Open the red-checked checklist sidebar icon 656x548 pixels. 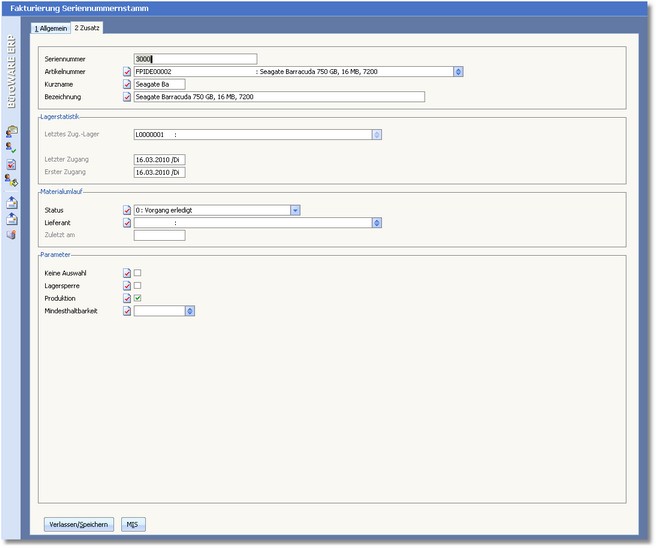11,164
